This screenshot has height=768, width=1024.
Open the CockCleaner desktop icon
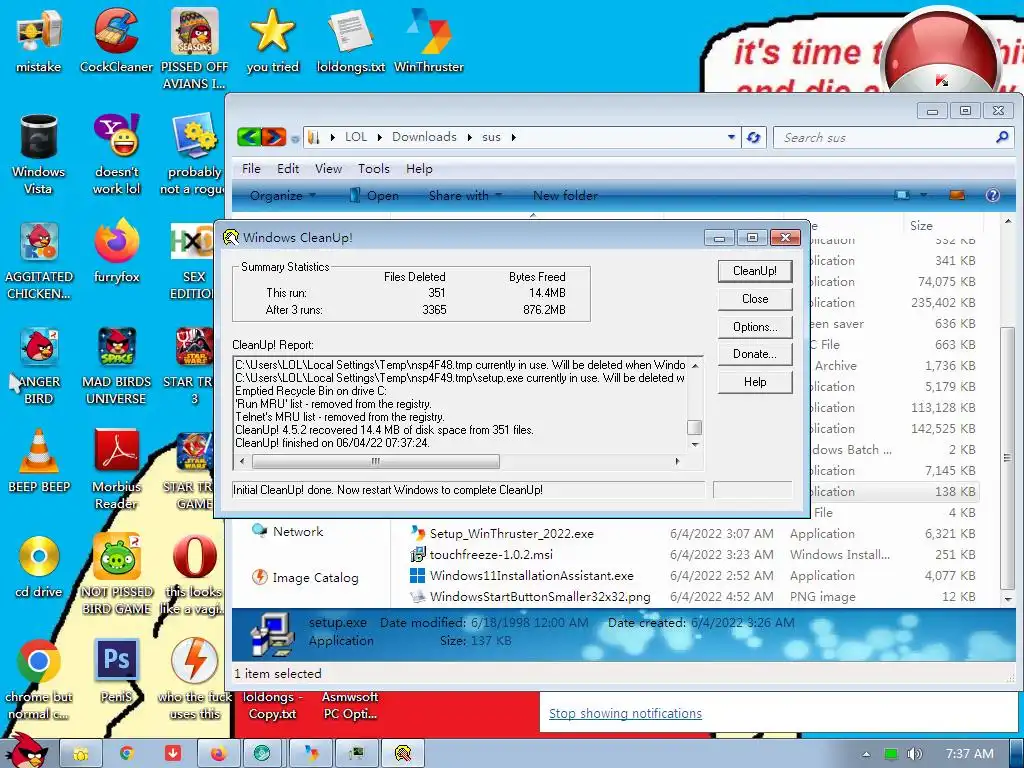click(116, 41)
